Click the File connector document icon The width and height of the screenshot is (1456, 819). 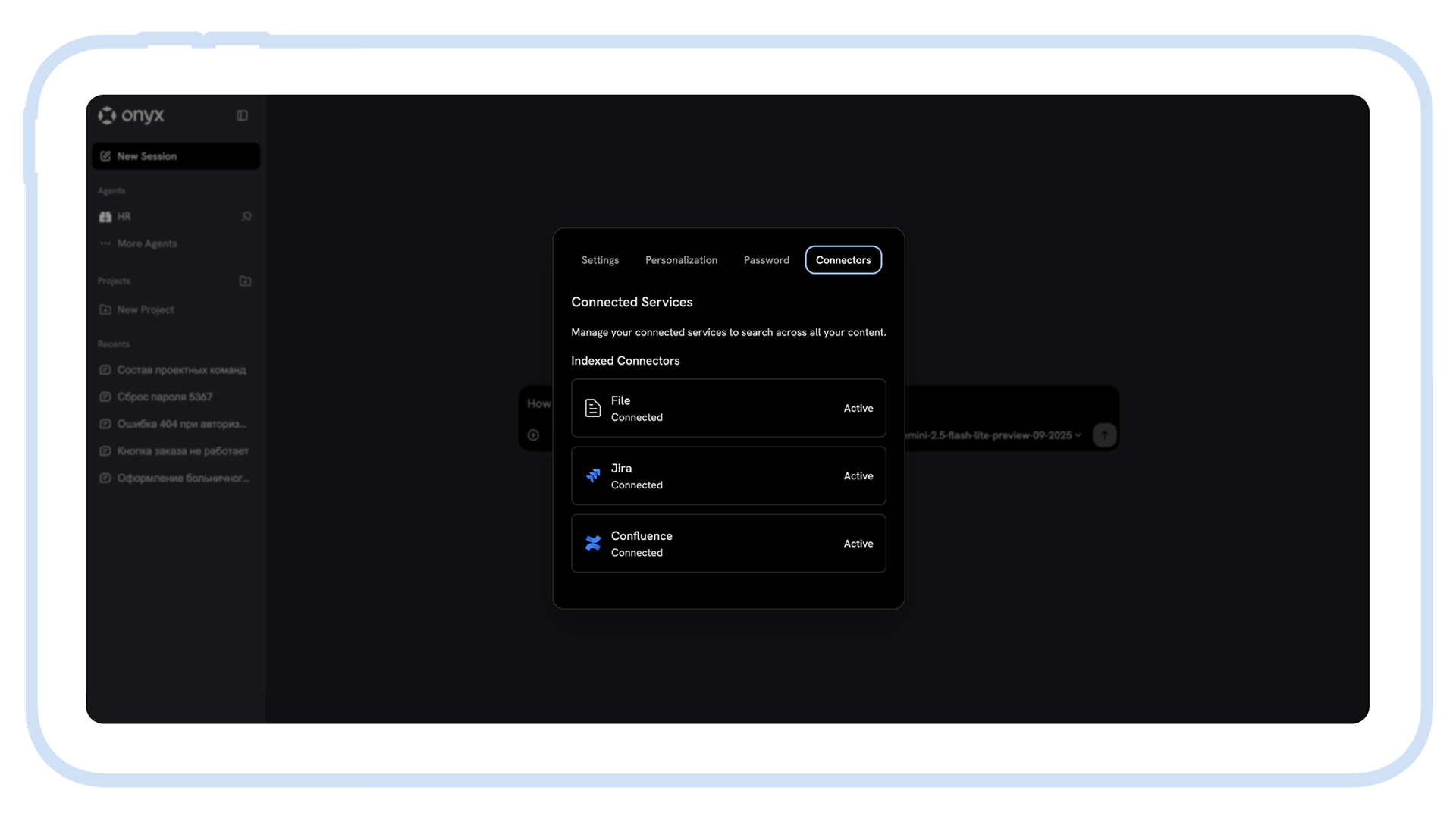593,409
